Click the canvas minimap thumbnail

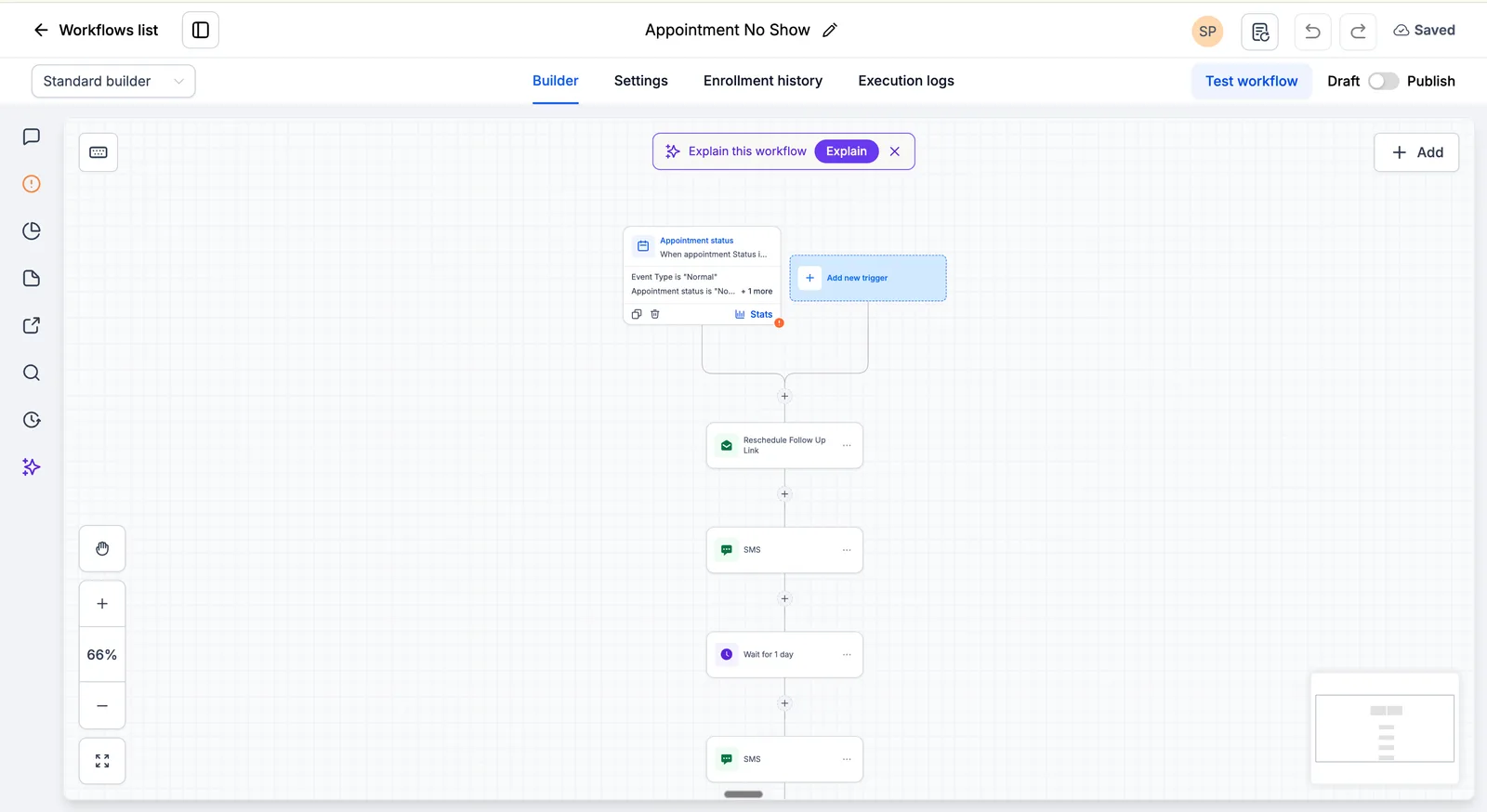(x=1385, y=728)
